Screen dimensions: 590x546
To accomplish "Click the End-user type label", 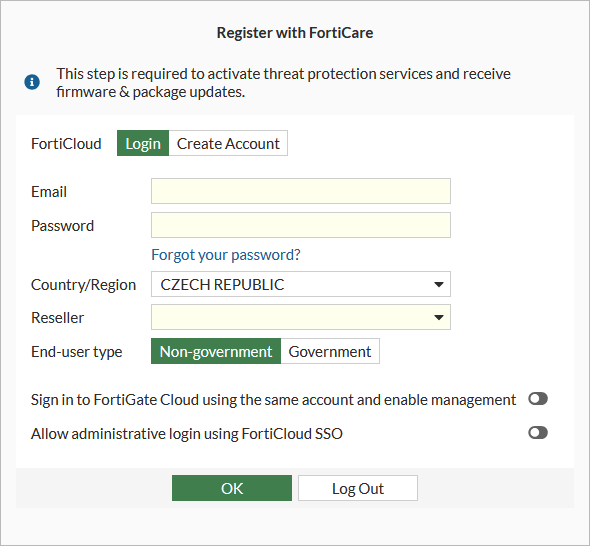I will 77,351.
